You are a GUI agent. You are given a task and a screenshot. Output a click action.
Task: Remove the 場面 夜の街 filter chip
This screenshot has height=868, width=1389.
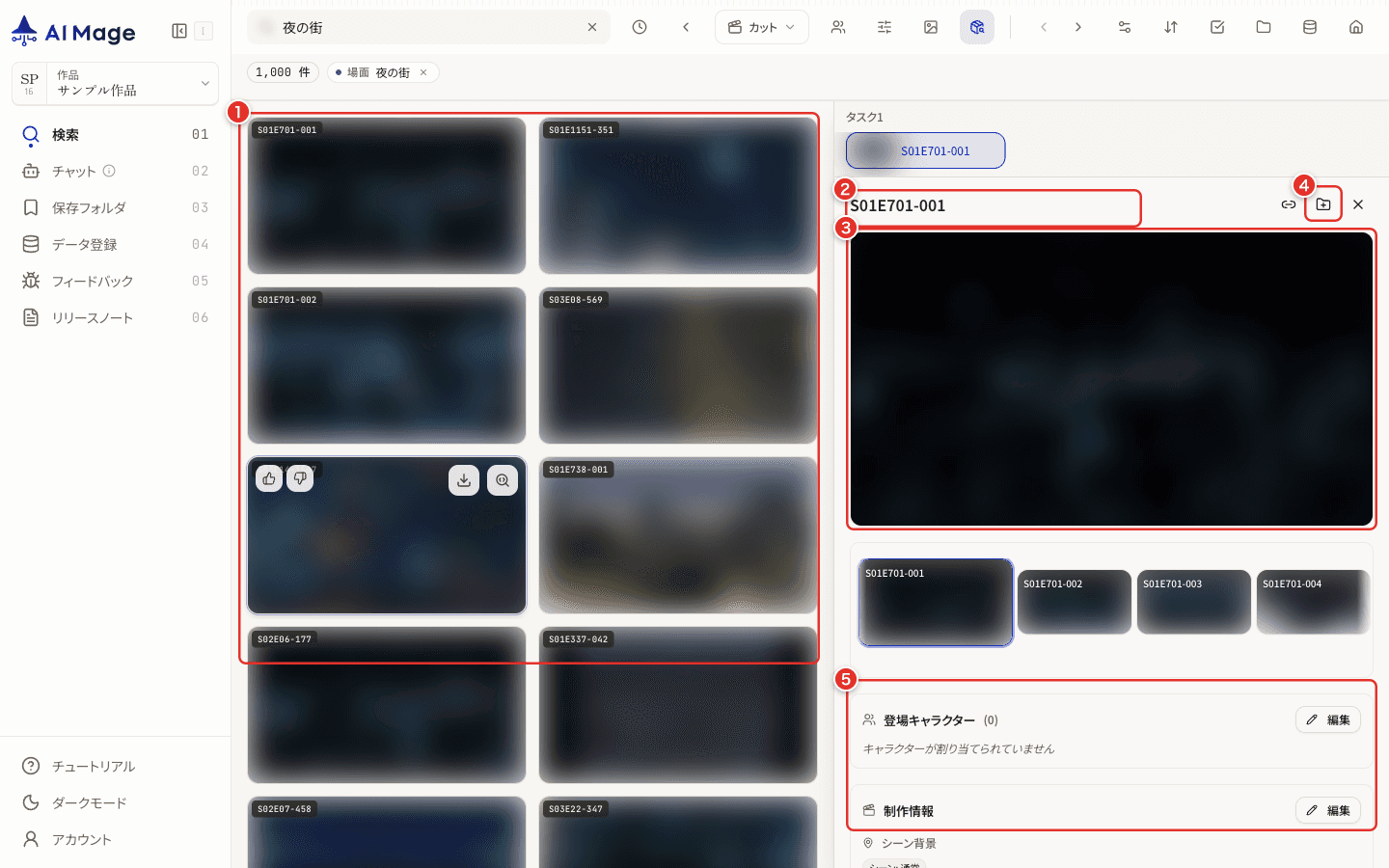[423, 72]
